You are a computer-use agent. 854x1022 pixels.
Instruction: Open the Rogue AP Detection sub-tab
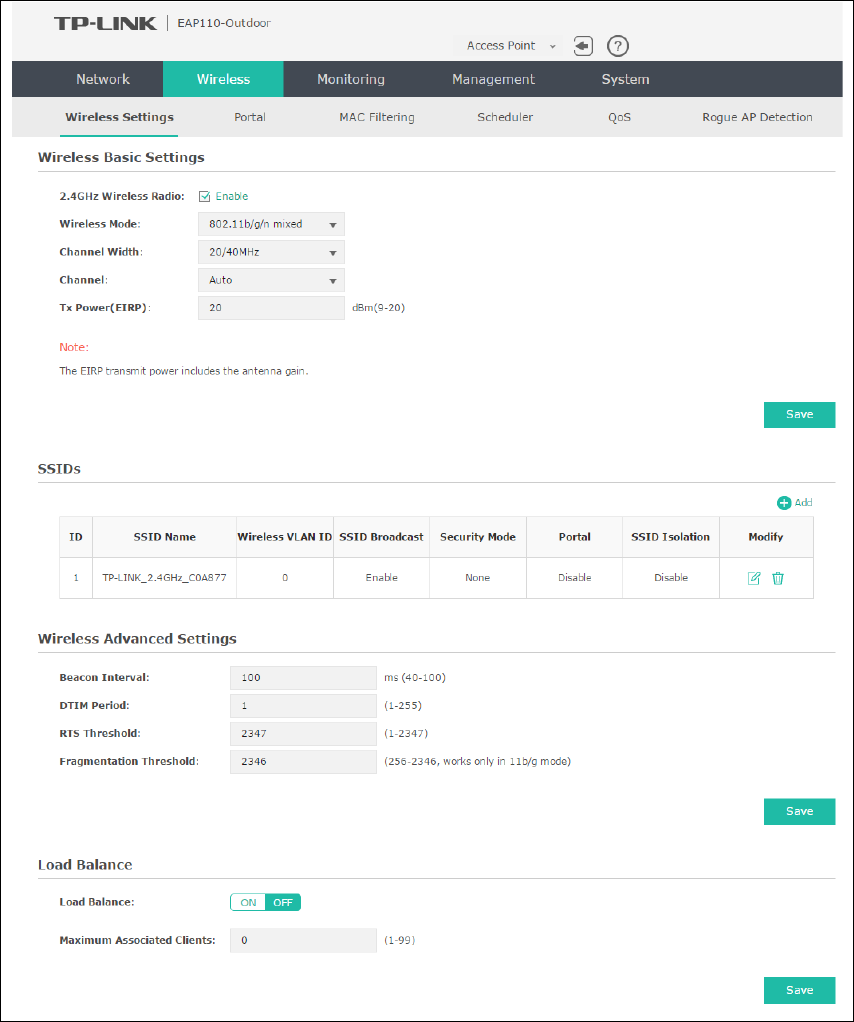click(757, 117)
